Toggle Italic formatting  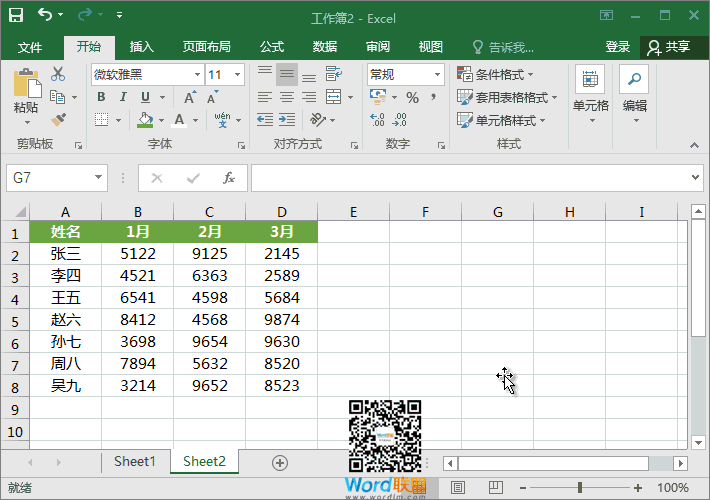[x=123, y=97]
